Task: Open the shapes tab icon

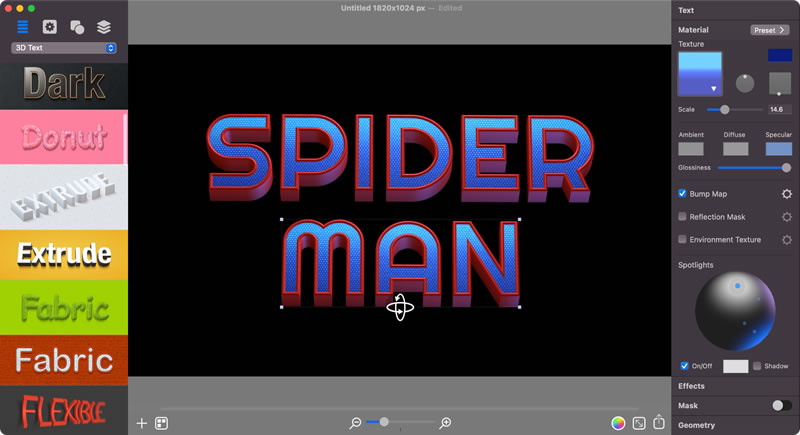Action: tap(77, 27)
